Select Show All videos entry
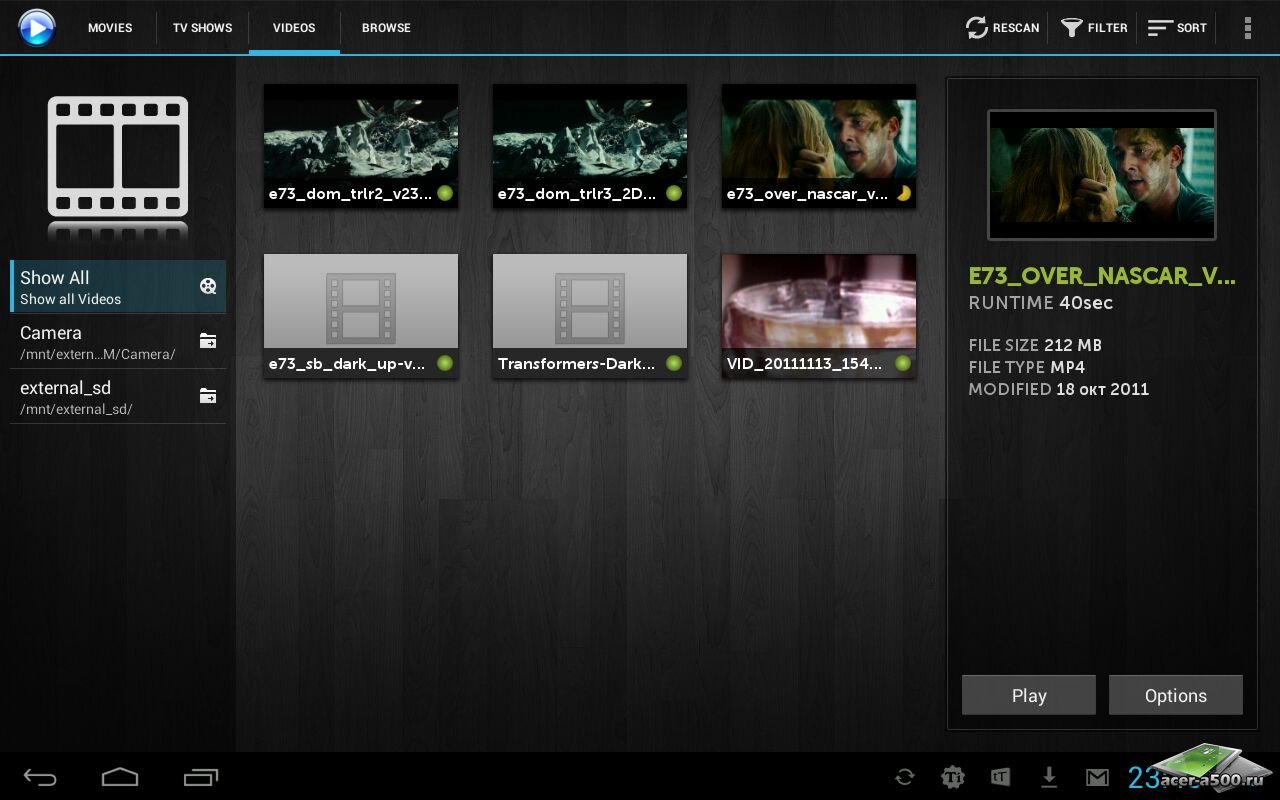Screen dimensions: 1280x800 tap(118, 287)
